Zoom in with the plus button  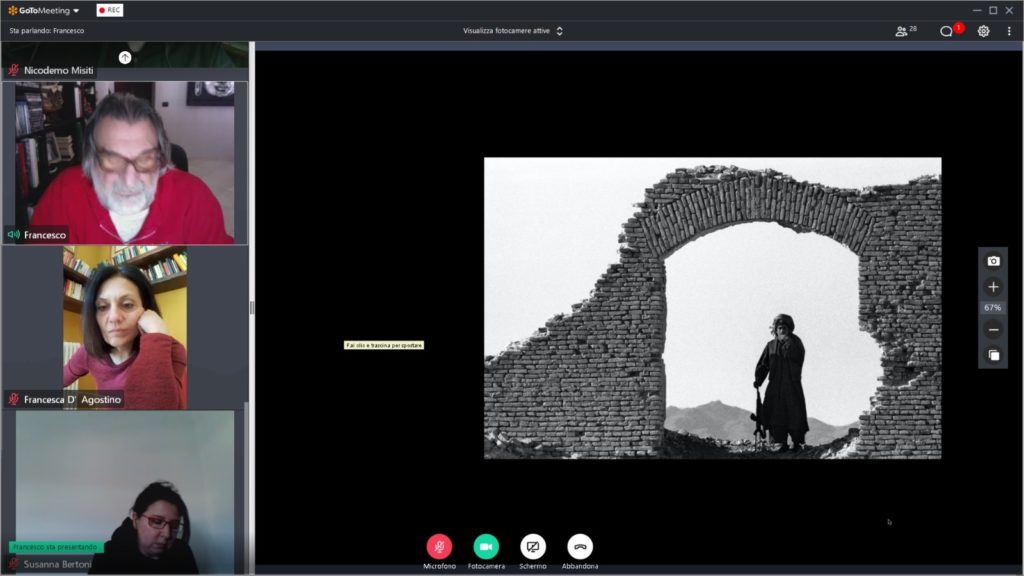coord(993,287)
